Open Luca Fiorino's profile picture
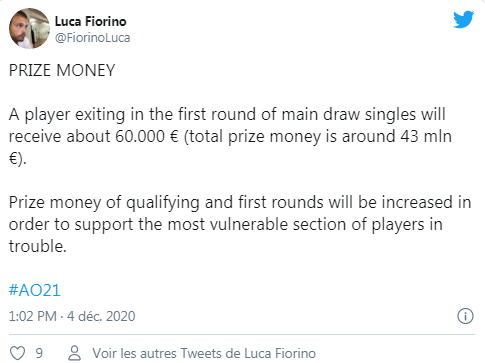The width and height of the screenshot is (485, 363). (x=29, y=28)
